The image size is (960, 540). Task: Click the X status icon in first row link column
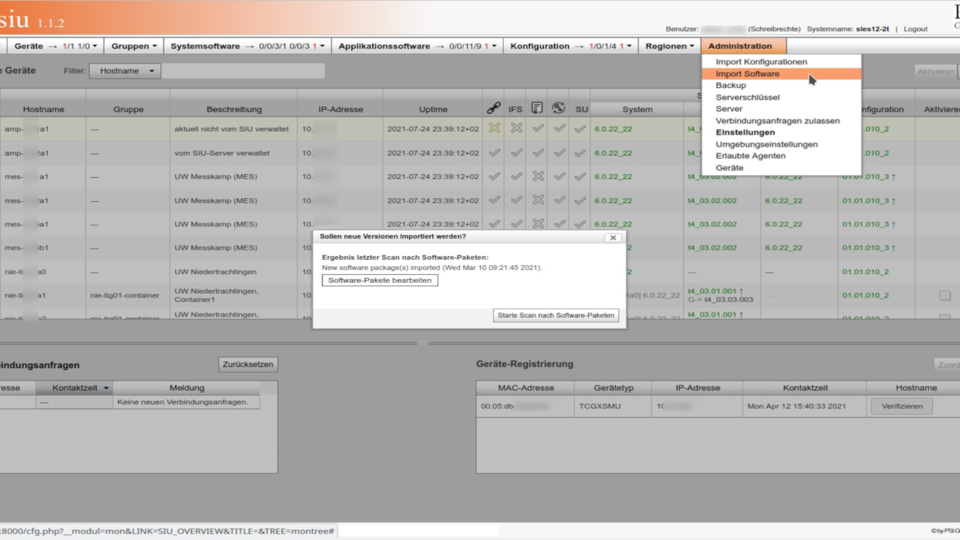click(x=493, y=128)
